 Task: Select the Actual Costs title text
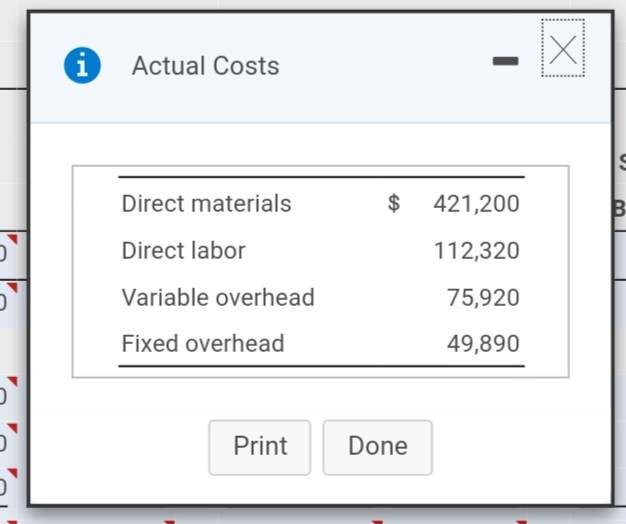[206, 65]
